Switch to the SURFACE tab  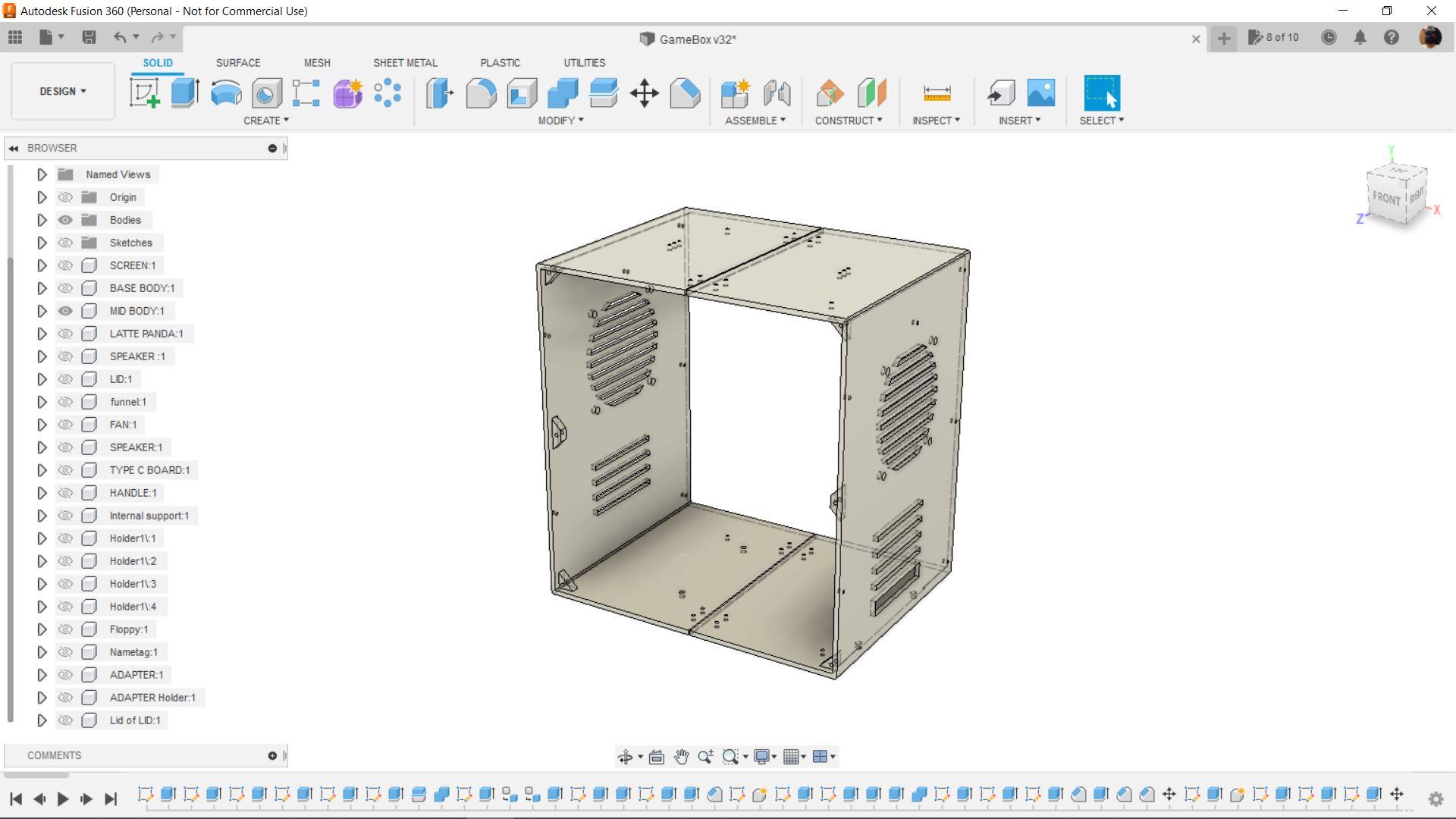[237, 63]
